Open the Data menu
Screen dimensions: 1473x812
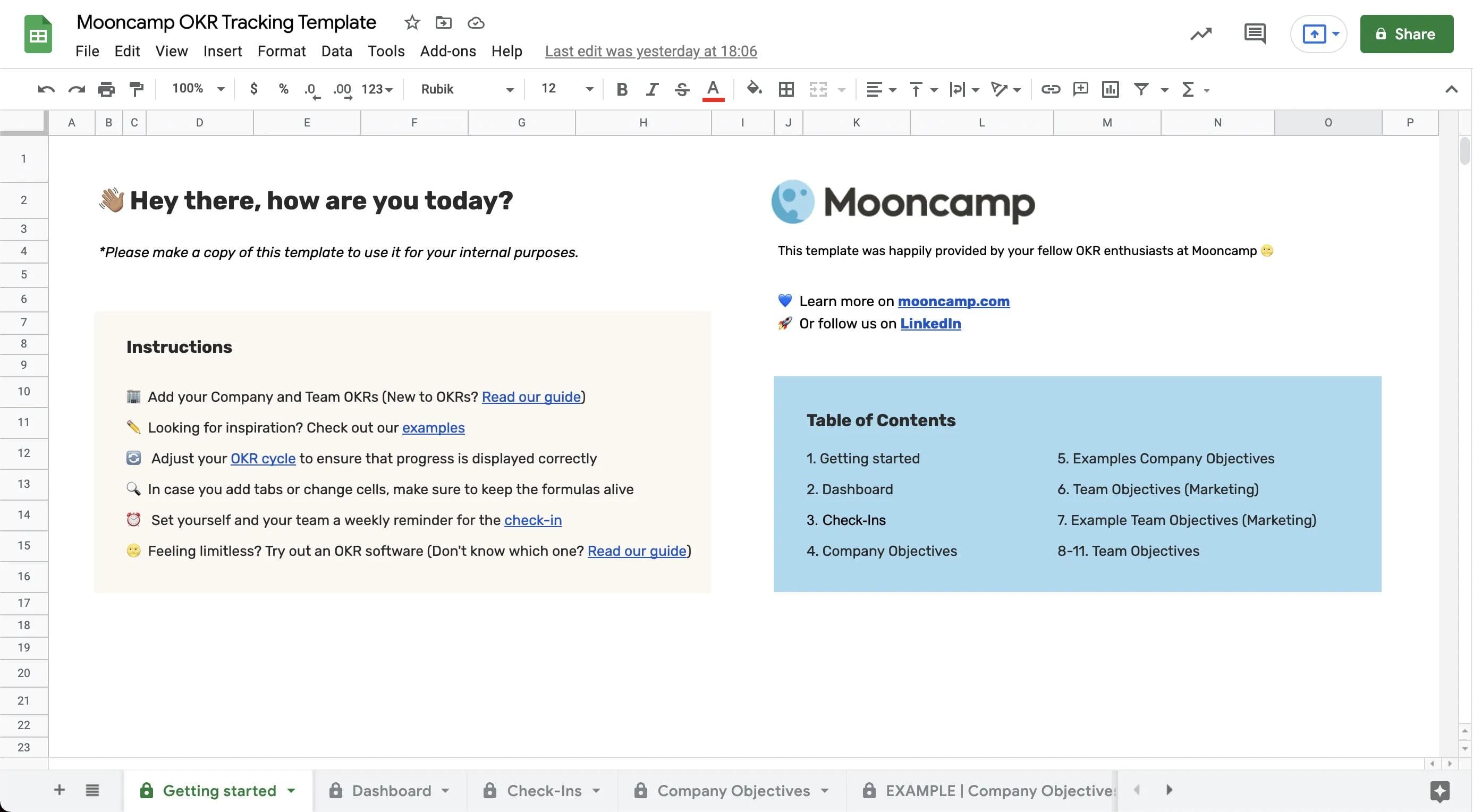(x=336, y=51)
